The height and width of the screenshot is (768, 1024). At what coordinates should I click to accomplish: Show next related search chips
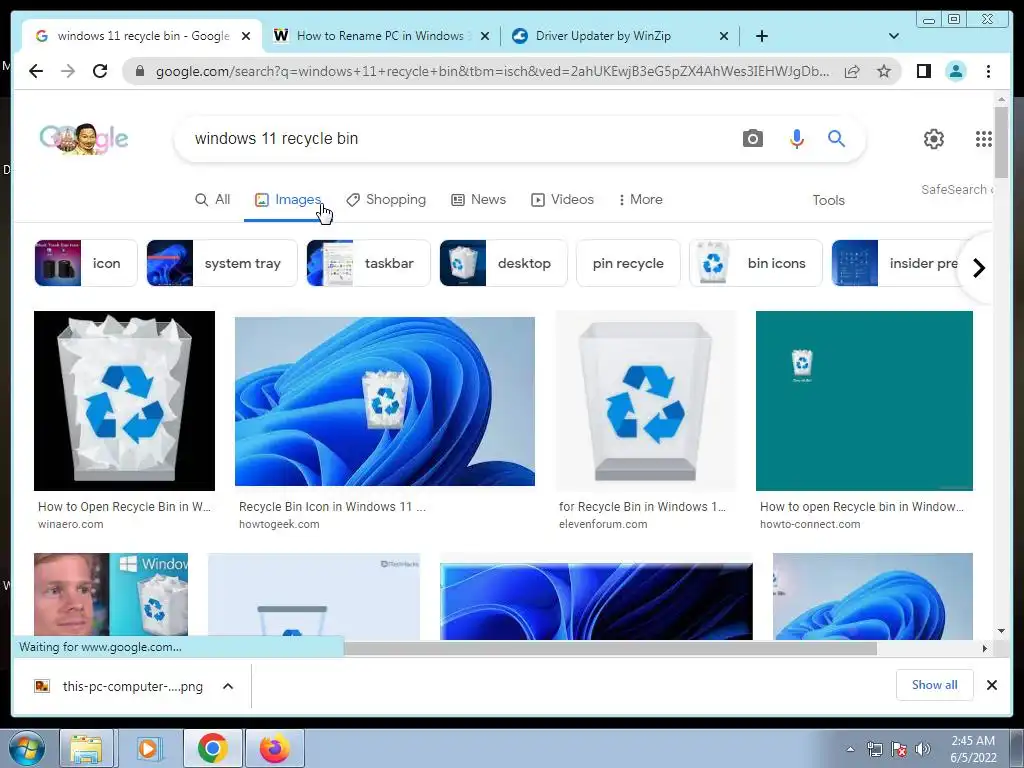978,268
